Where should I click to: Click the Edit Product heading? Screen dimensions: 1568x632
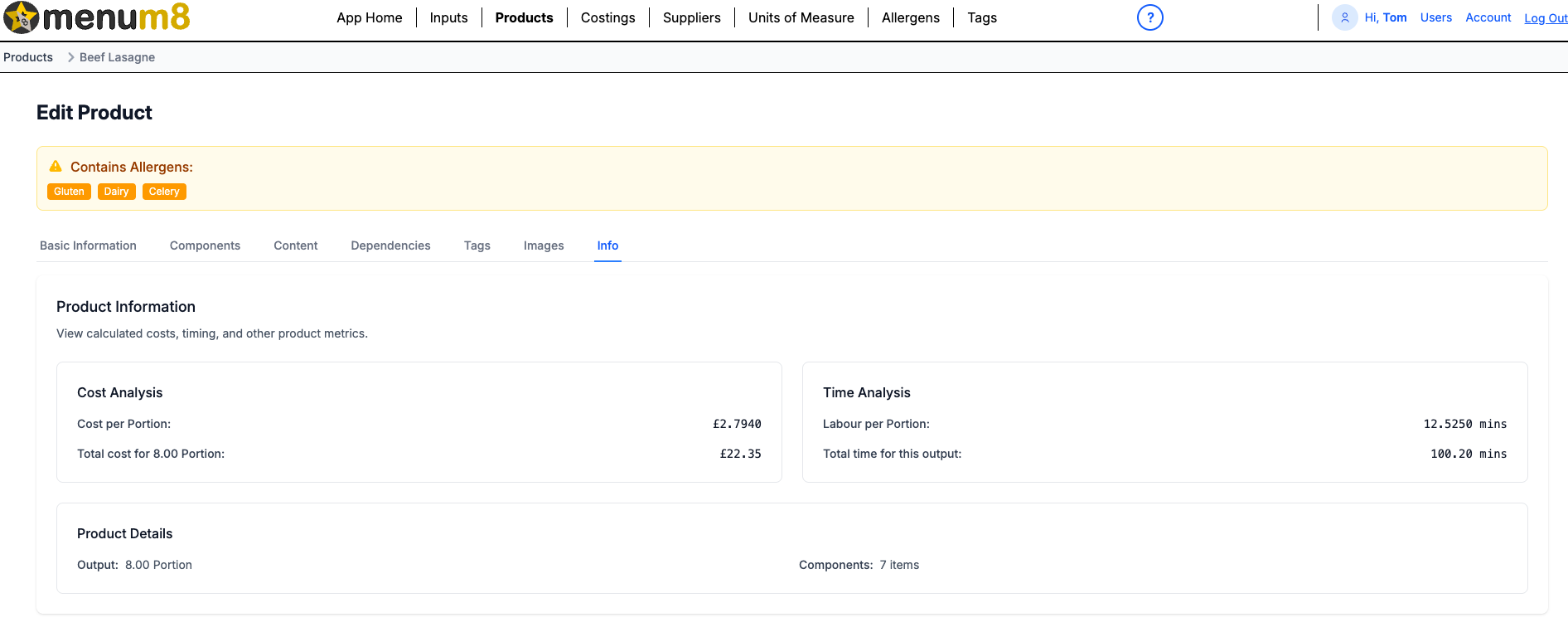[x=94, y=113]
